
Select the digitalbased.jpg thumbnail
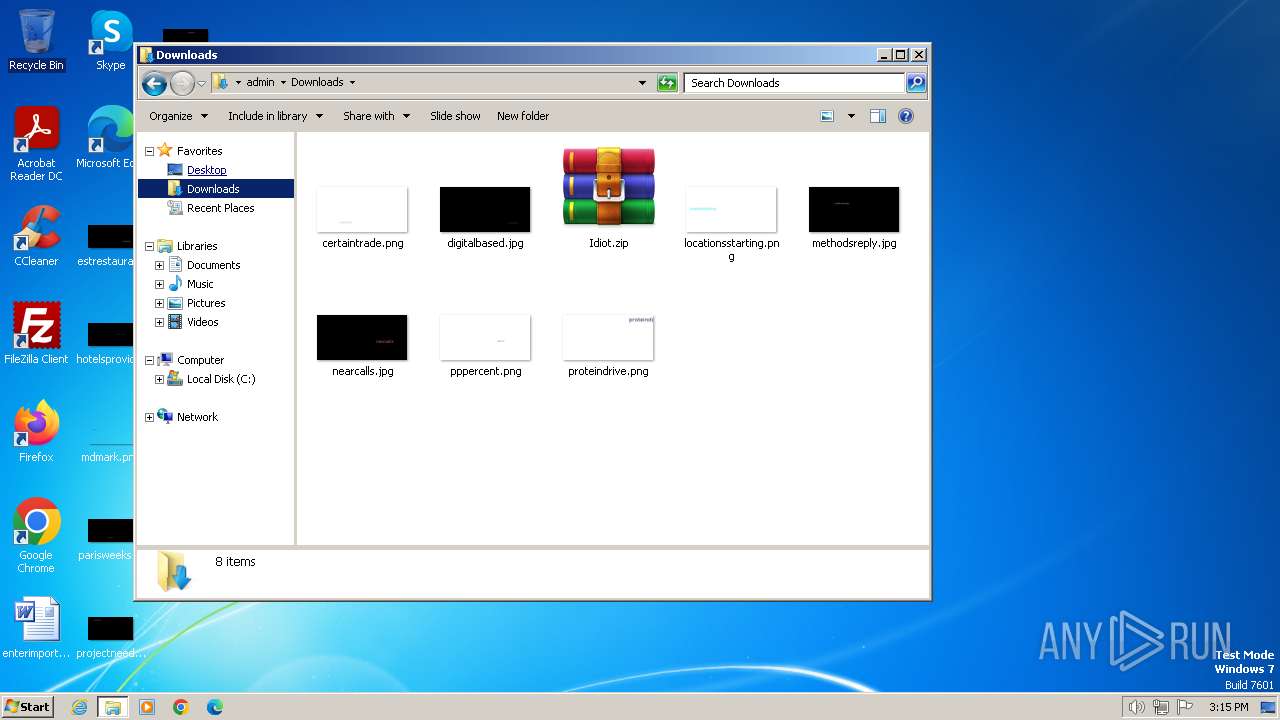485,209
